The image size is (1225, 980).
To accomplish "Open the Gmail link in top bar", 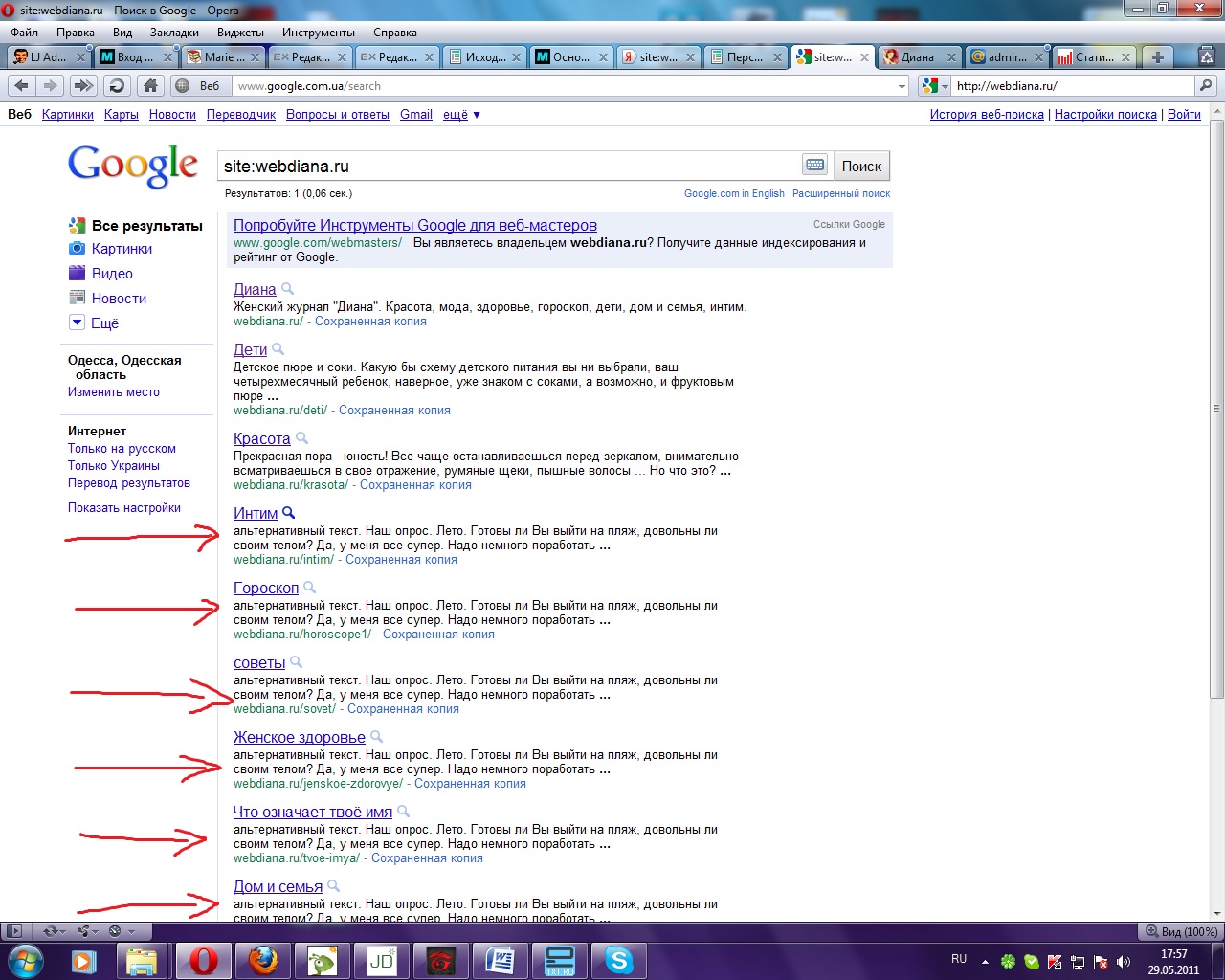I will (x=416, y=115).
